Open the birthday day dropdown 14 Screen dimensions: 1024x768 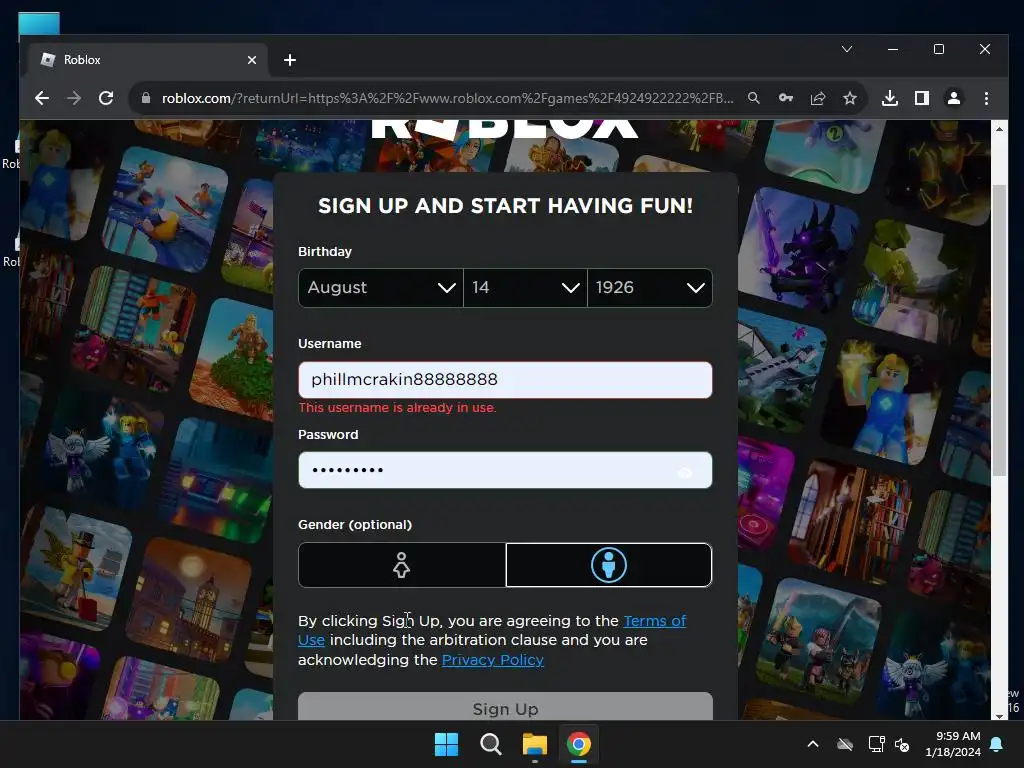(x=525, y=287)
